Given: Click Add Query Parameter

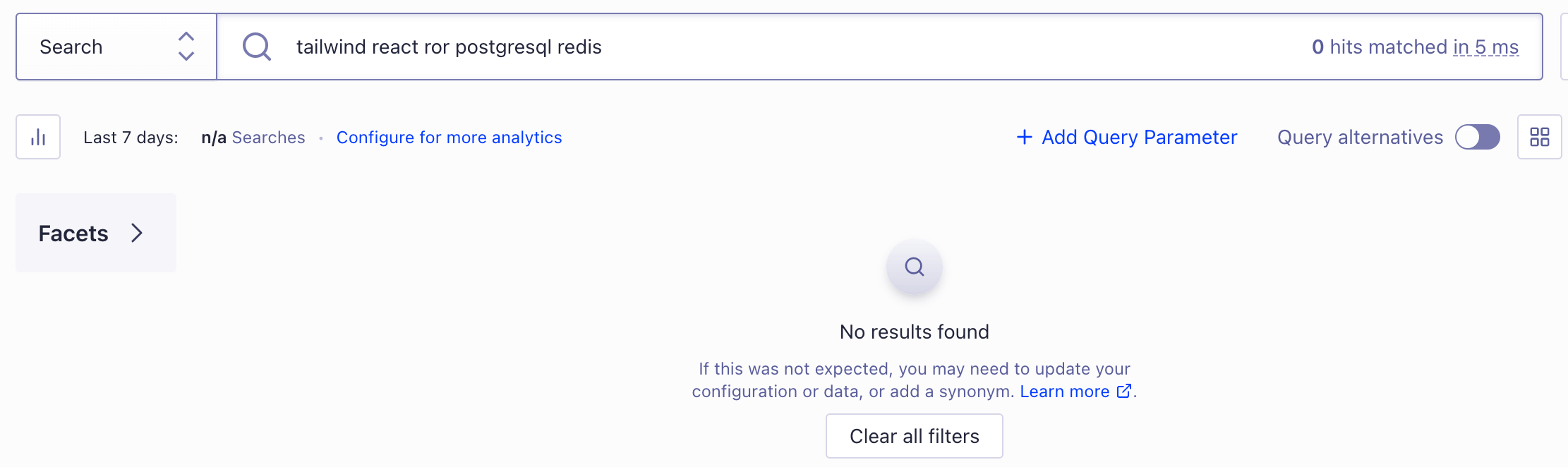Looking at the screenshot, I should pyautogui.click(x=1138, y=137).
